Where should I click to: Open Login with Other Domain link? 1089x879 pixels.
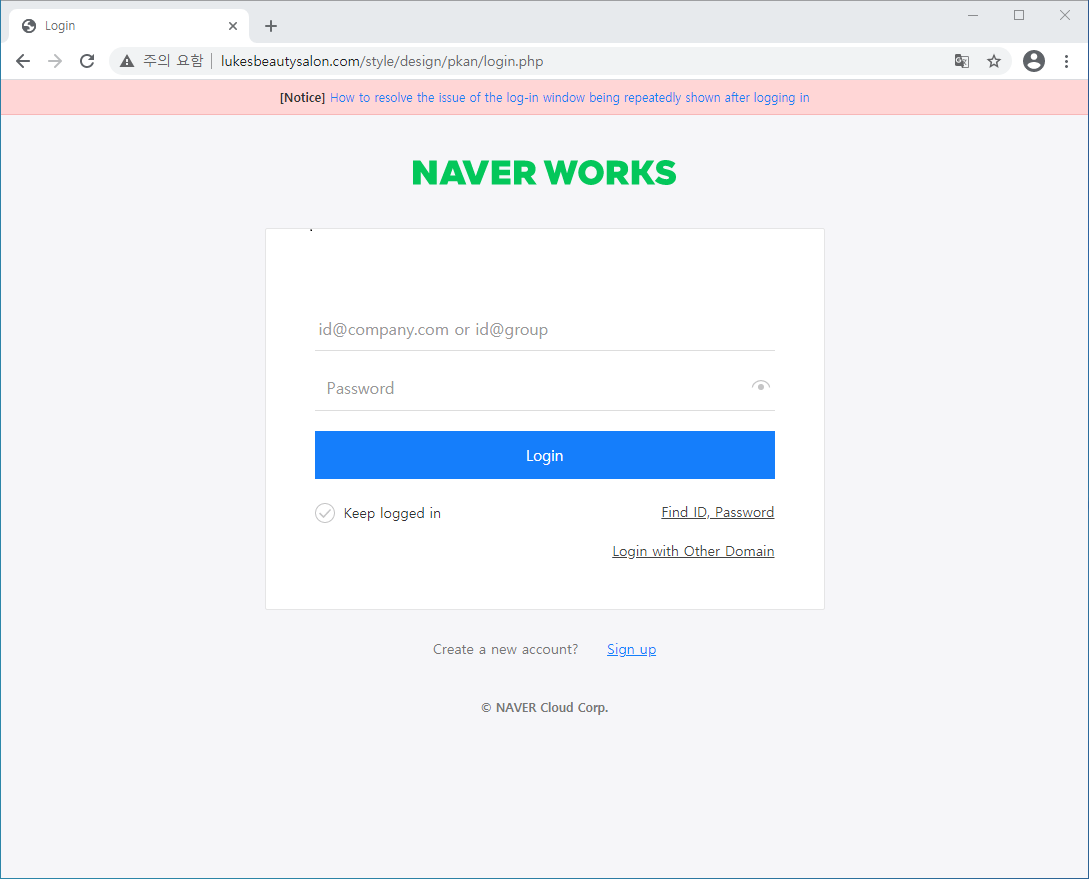coord(693,551)
